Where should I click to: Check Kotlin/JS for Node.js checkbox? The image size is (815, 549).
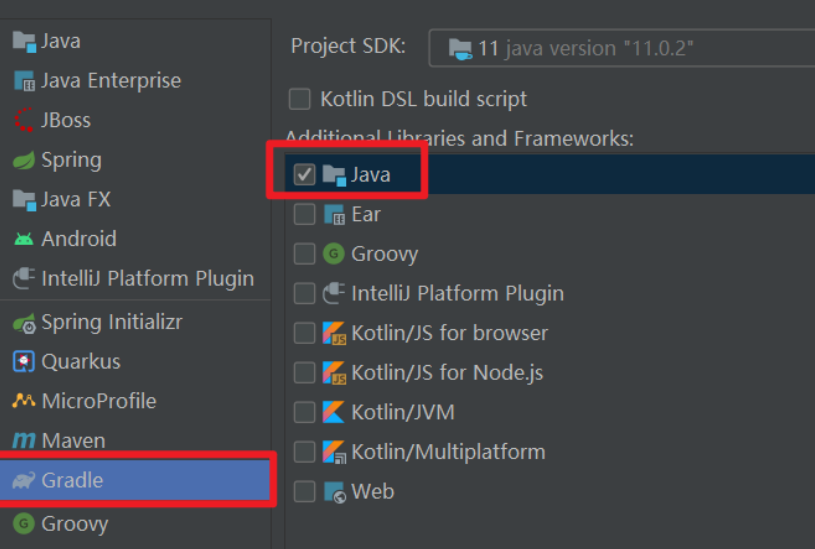click(304, 372)
